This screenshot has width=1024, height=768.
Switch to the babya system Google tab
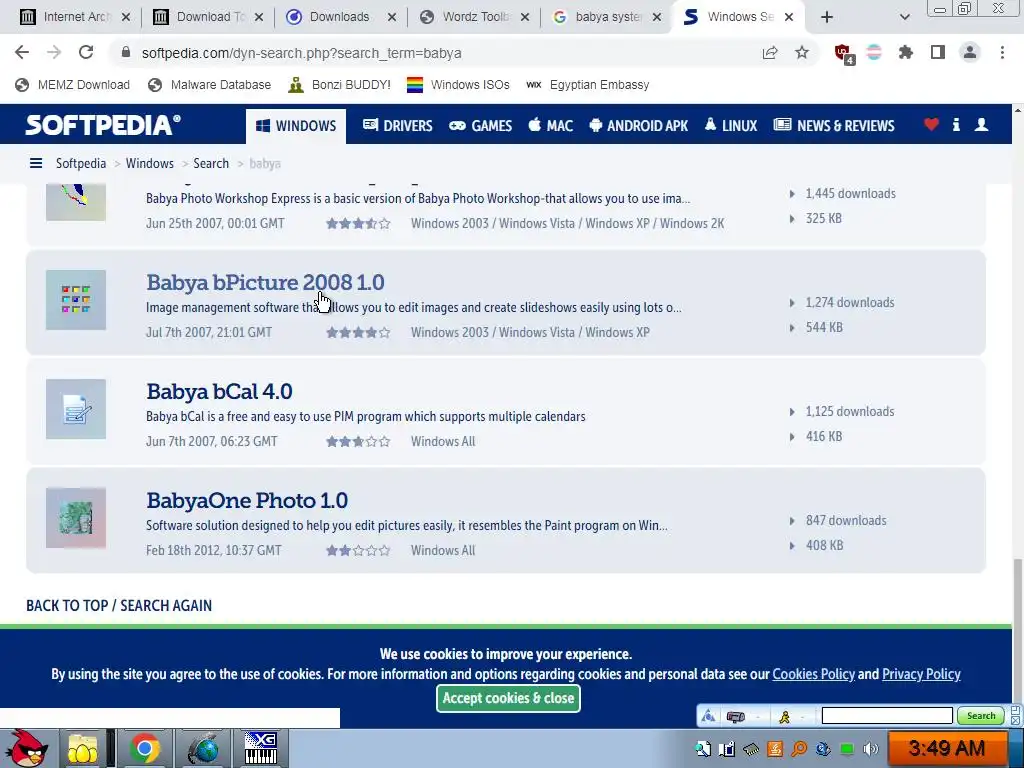pos(607,17)
